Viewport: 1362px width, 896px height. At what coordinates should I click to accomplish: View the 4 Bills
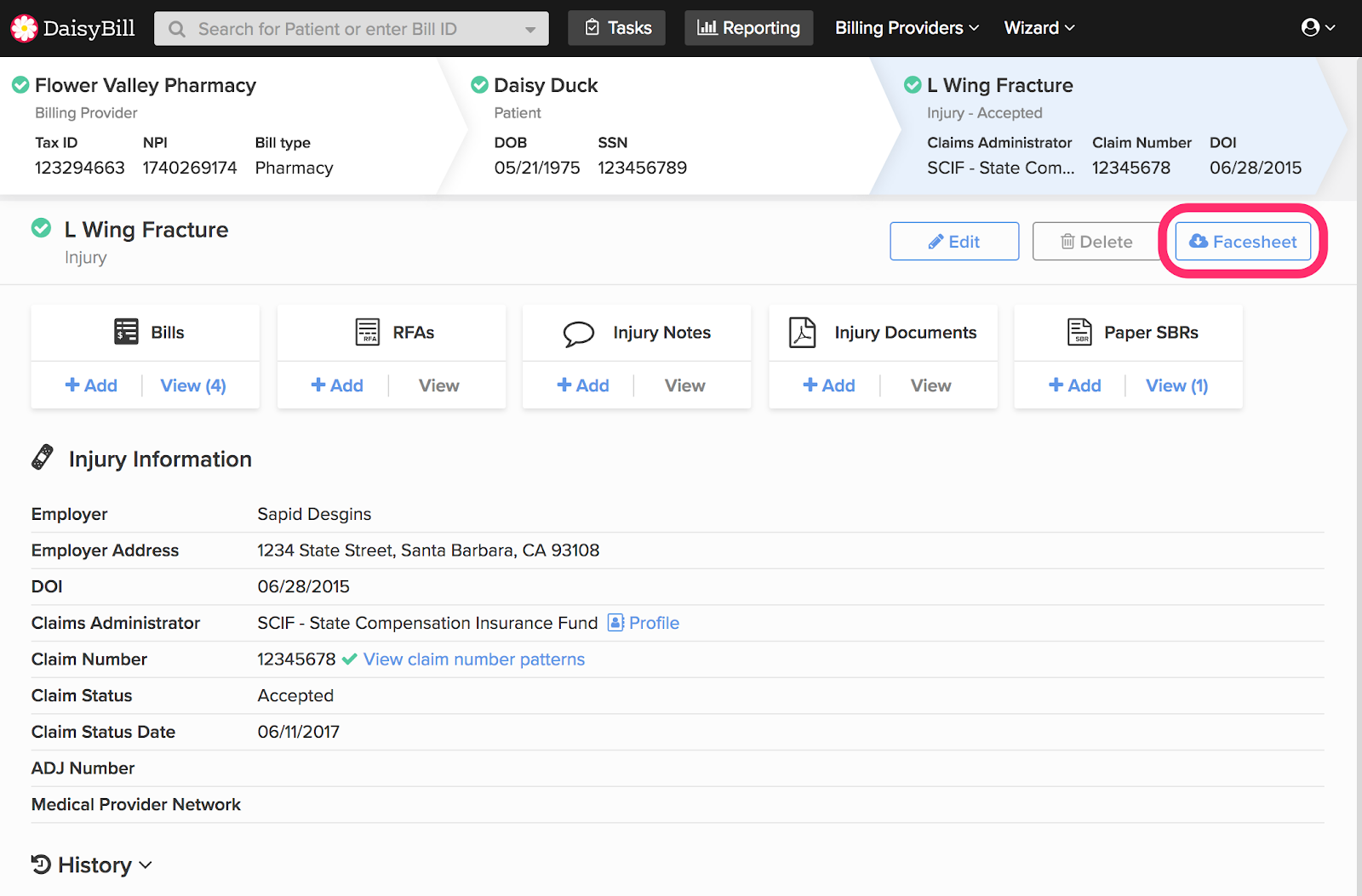(x=193, y=385)
